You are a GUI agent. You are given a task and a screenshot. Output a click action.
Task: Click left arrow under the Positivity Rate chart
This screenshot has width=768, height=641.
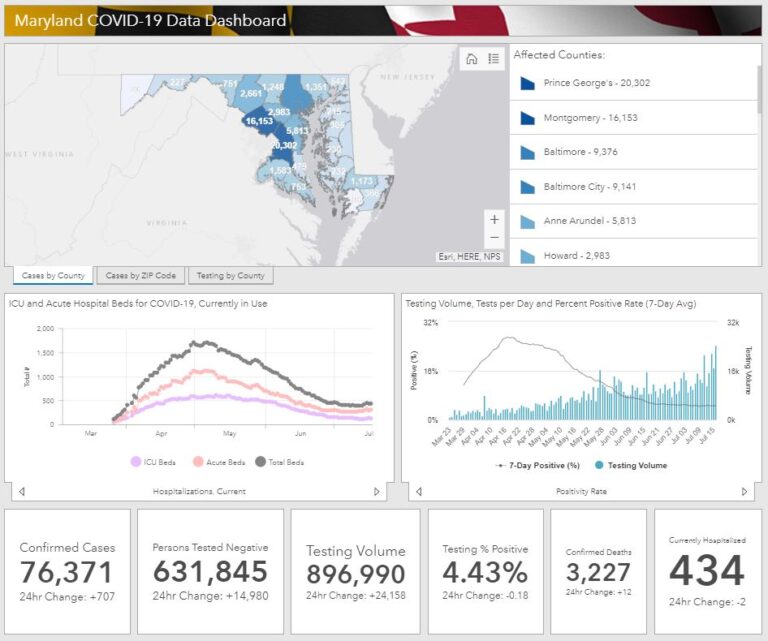tap(418, 491)
